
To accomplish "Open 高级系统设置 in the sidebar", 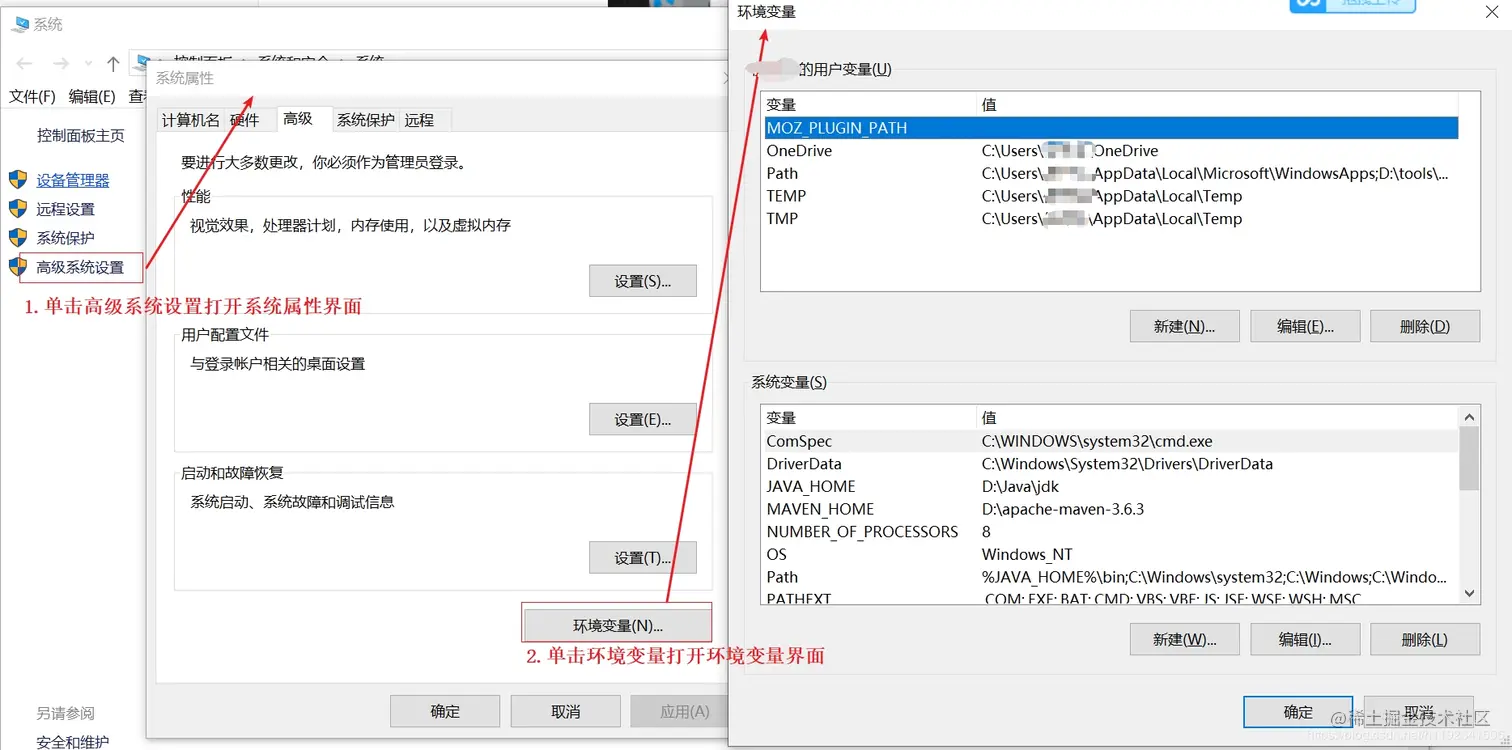I will coord(81,267).
